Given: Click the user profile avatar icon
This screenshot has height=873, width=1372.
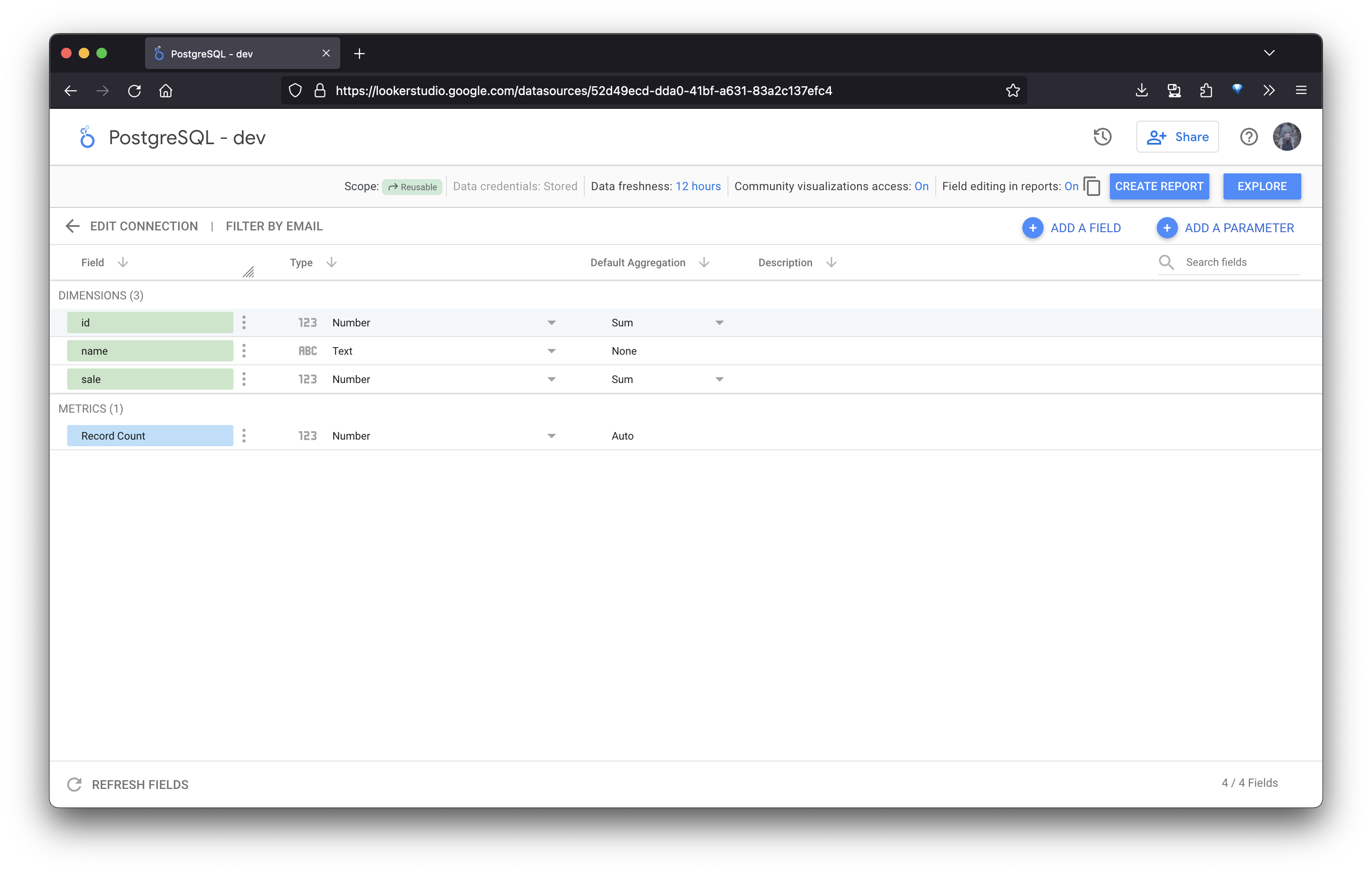Looking at the screenshot, I should pos(1287,137).
